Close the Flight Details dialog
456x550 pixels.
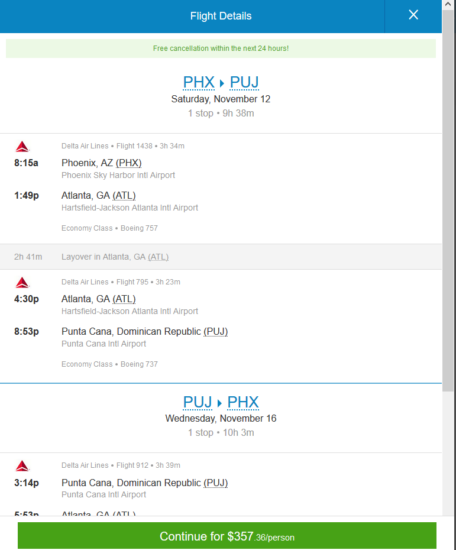point(413,15)
